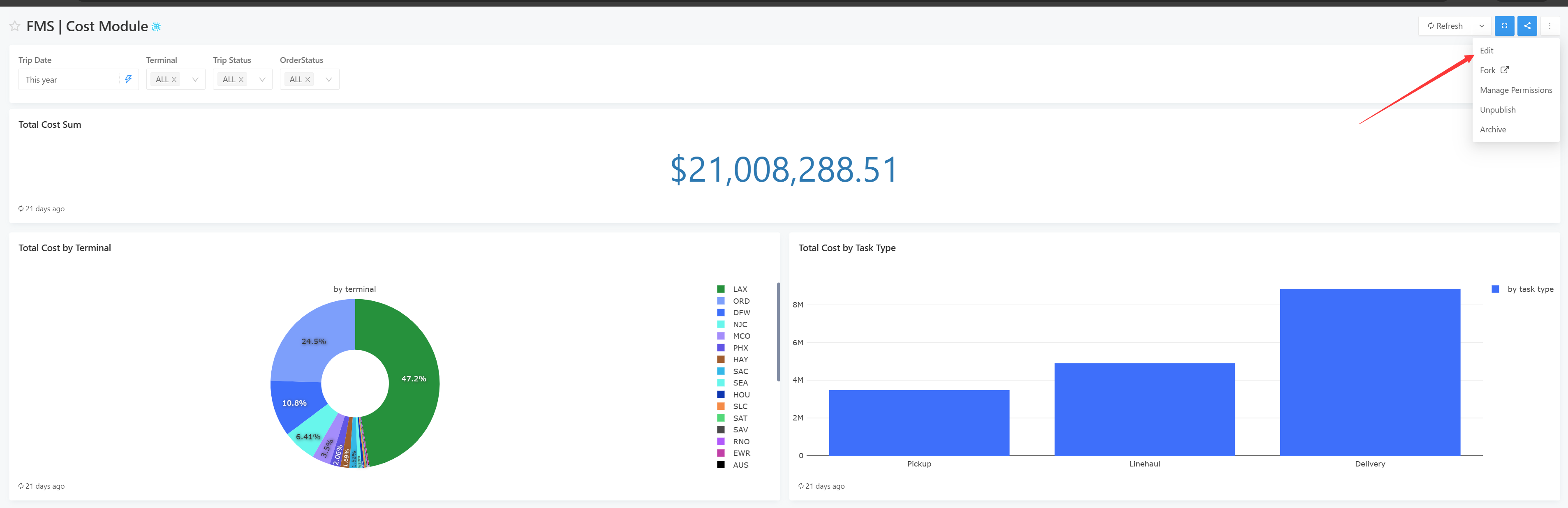Click the published dashboard icon beside the title
The width and height of the screenshot is (1568, 508).
click(157, 27)
